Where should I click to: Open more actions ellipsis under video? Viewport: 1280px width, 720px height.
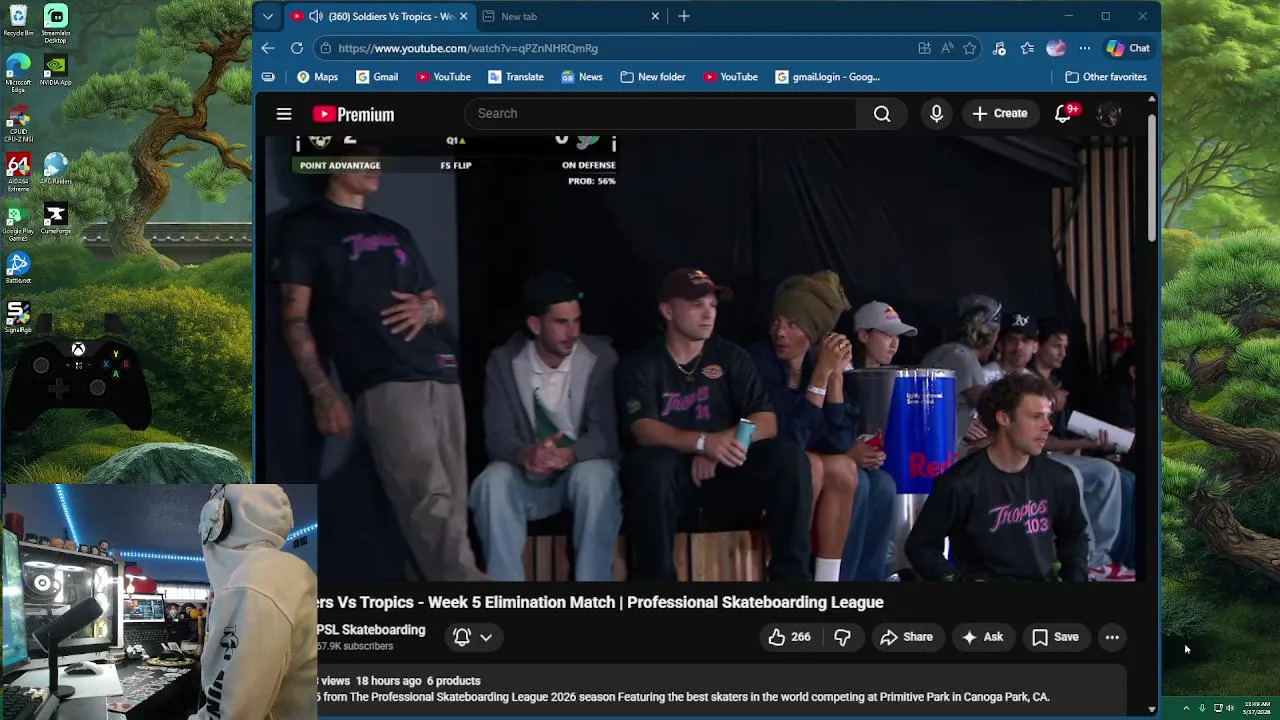pos(1112,637)
